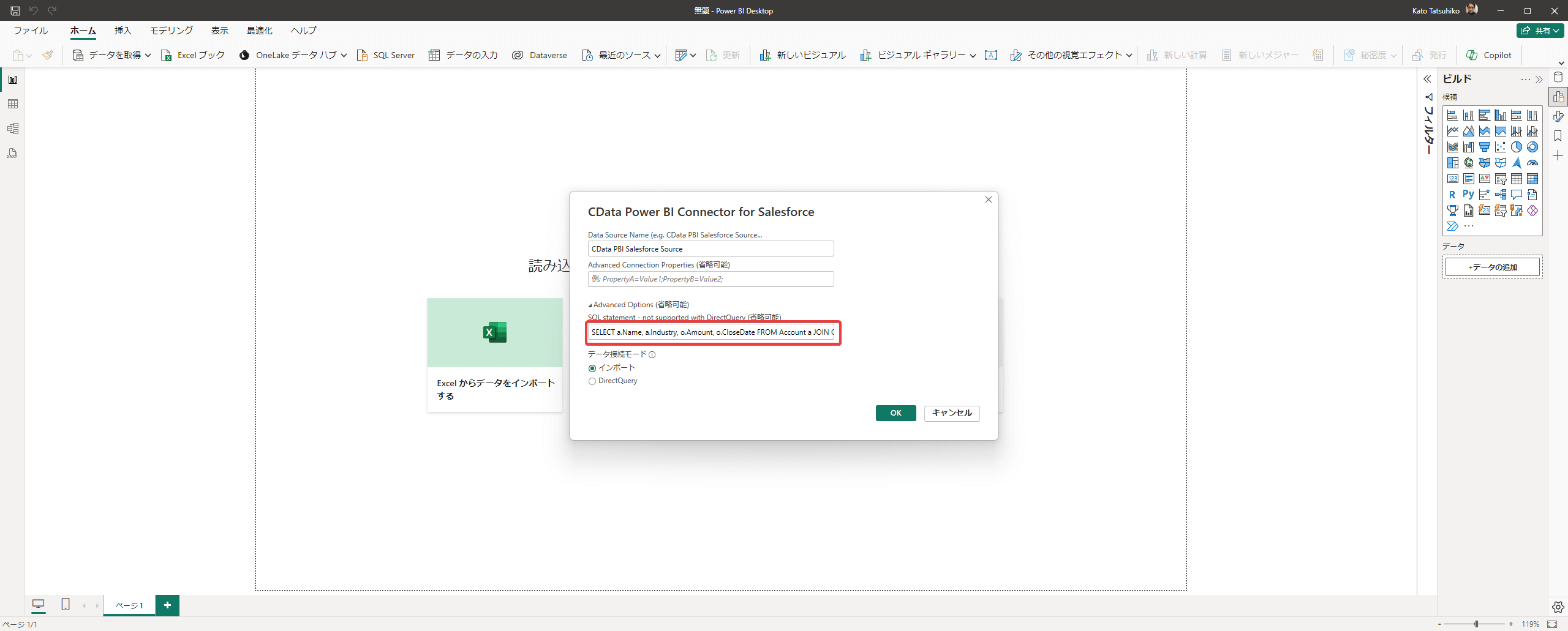
Task: Select the donut chart visual
Action: [1532, 147]
